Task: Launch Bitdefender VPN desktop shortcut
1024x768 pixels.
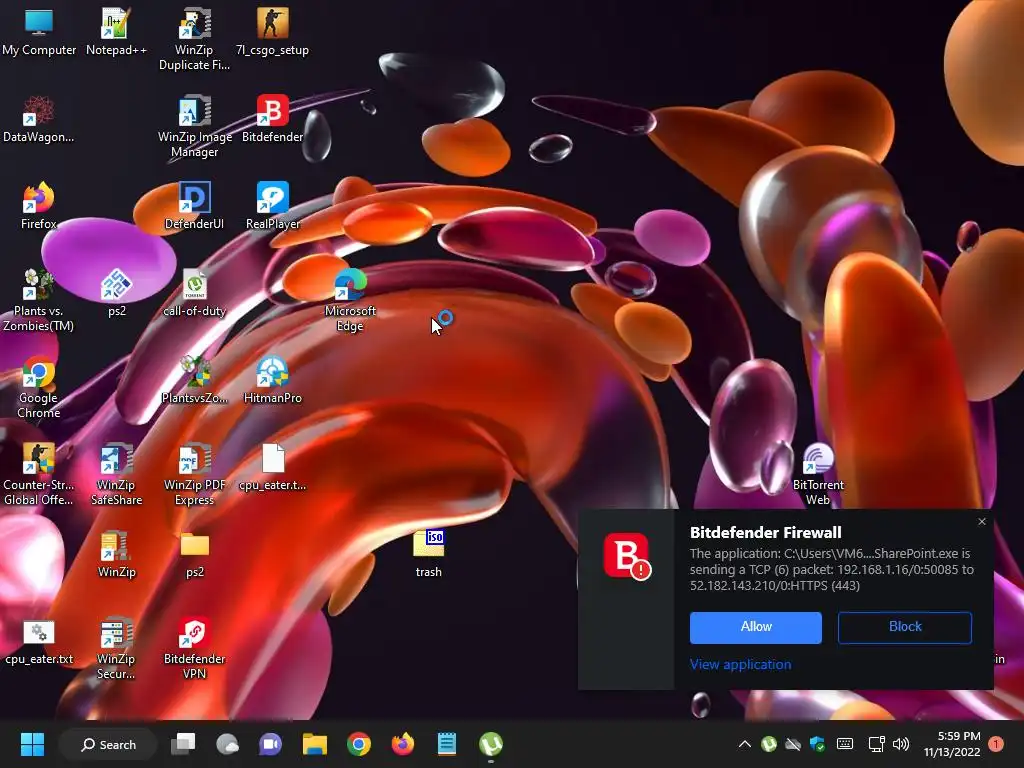Action: coord(194,649)
